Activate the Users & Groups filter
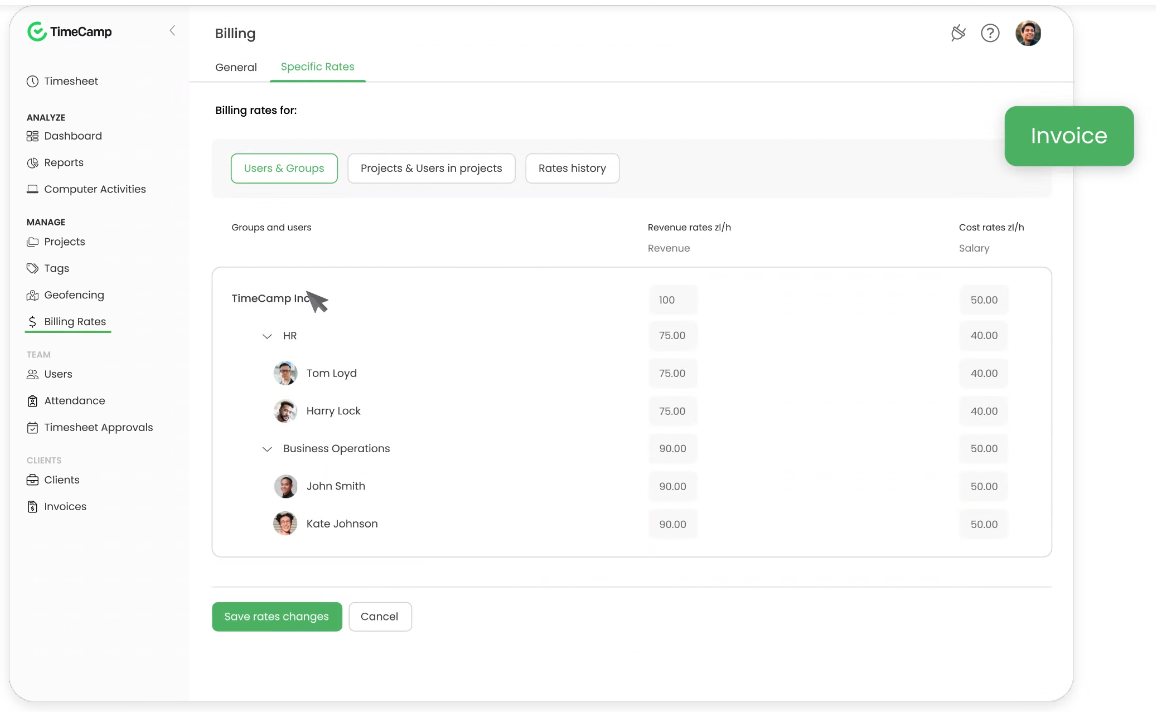Viewport: 1156px width, 712px height. pos(284,168)
